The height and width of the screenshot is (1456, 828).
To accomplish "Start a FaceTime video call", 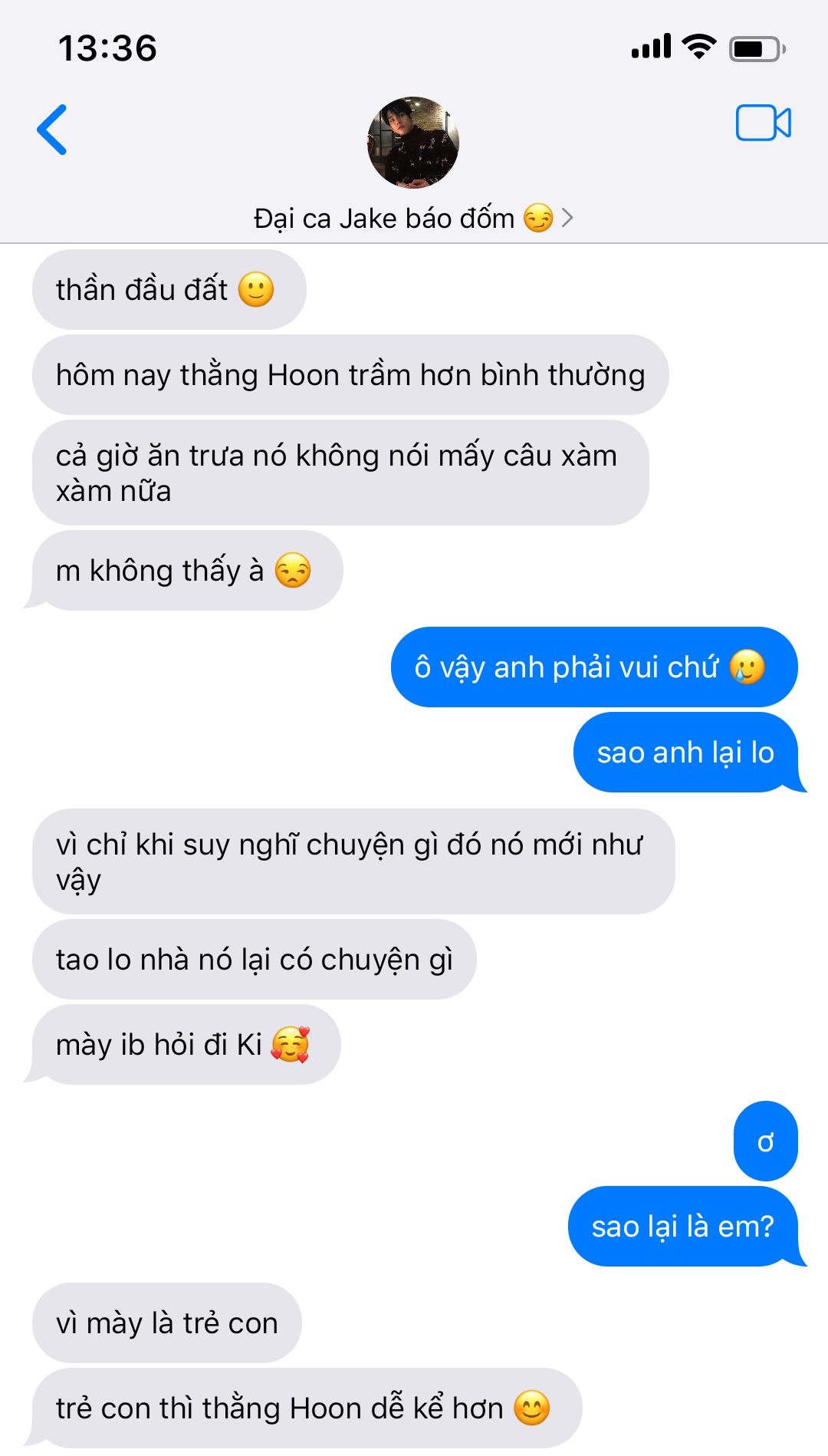I will [763, 123].
